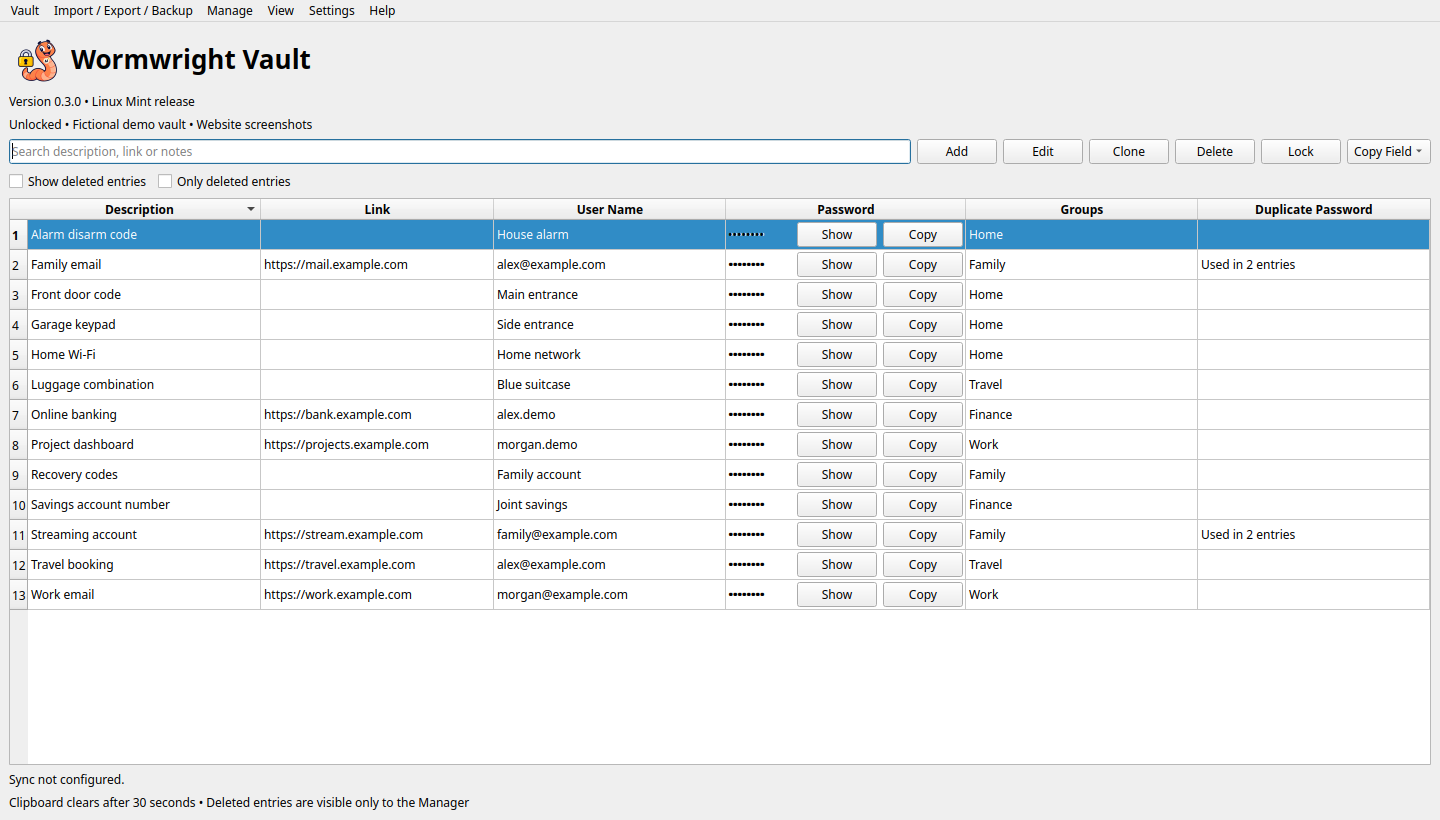This screenshot has width=1440, height=820.
Task: Select the Garage keypad description cell
Action: pyautogui.click(x=144, y=324)
